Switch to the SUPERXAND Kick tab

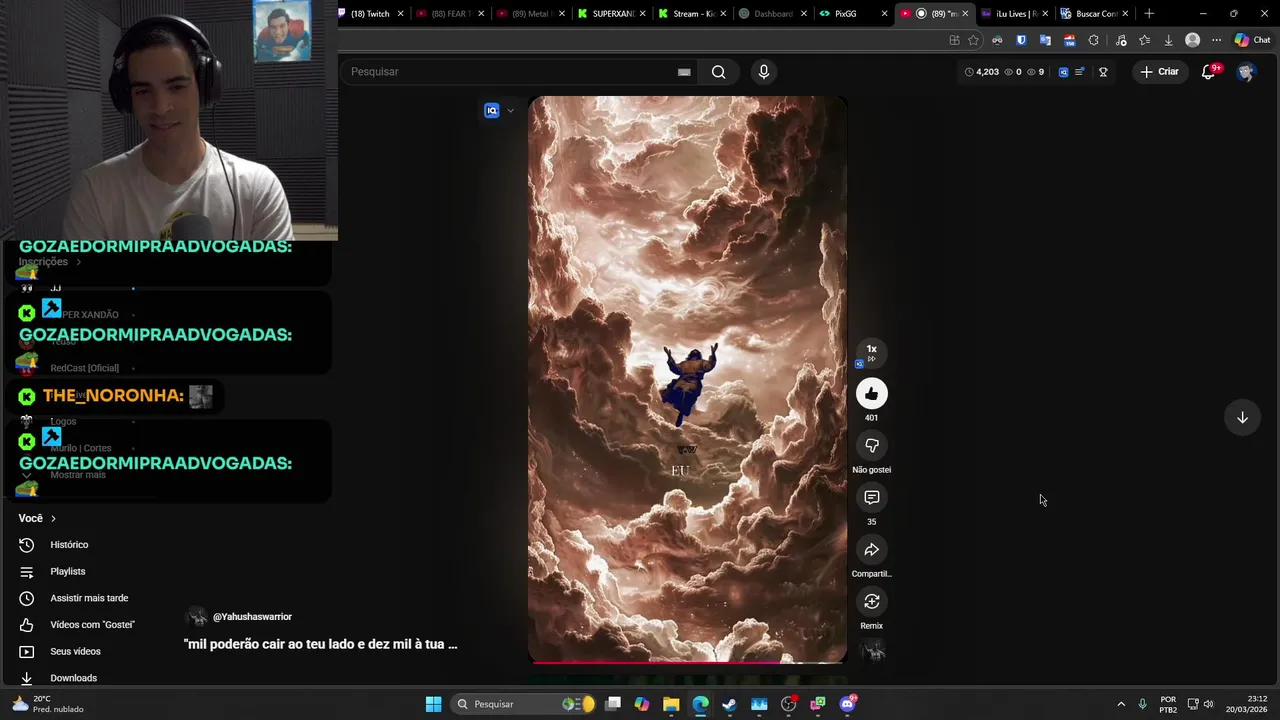(x=606, y=14)
